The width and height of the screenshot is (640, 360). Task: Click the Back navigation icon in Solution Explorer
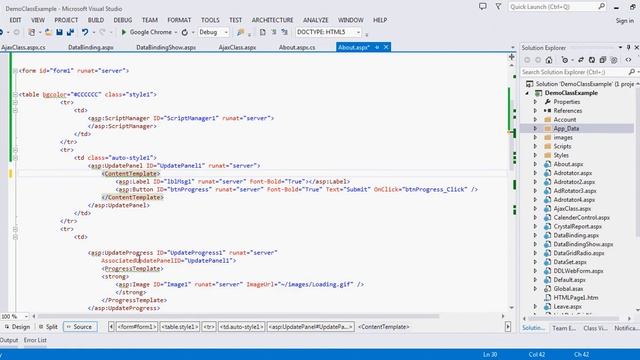[x=527, y=60]
